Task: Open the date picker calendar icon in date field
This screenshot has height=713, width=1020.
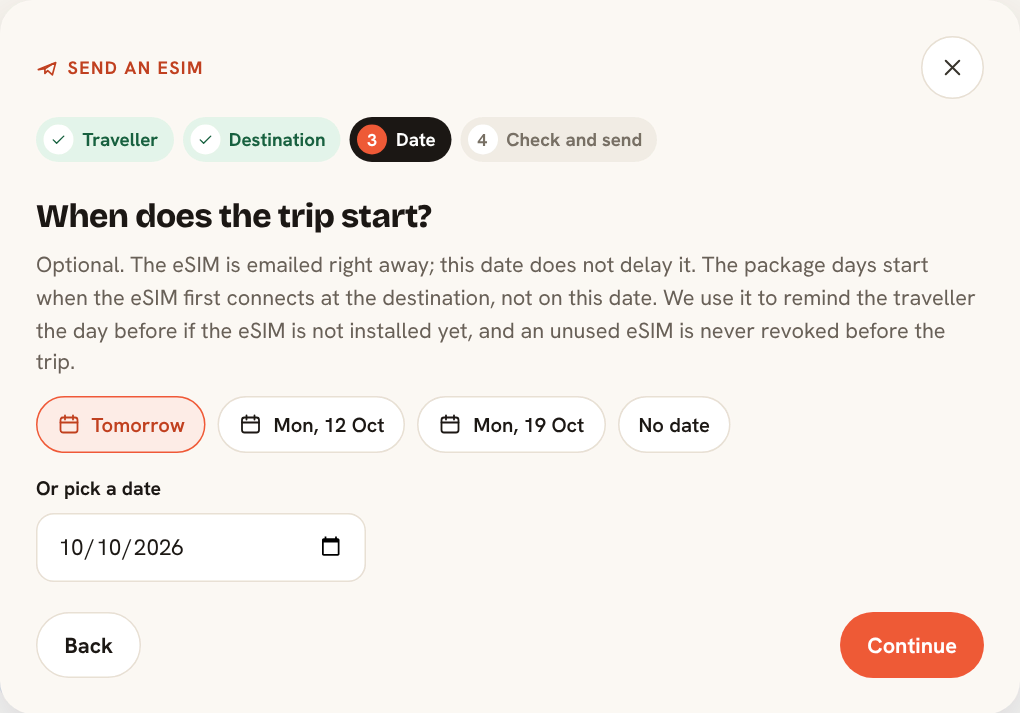Action: 330,546
